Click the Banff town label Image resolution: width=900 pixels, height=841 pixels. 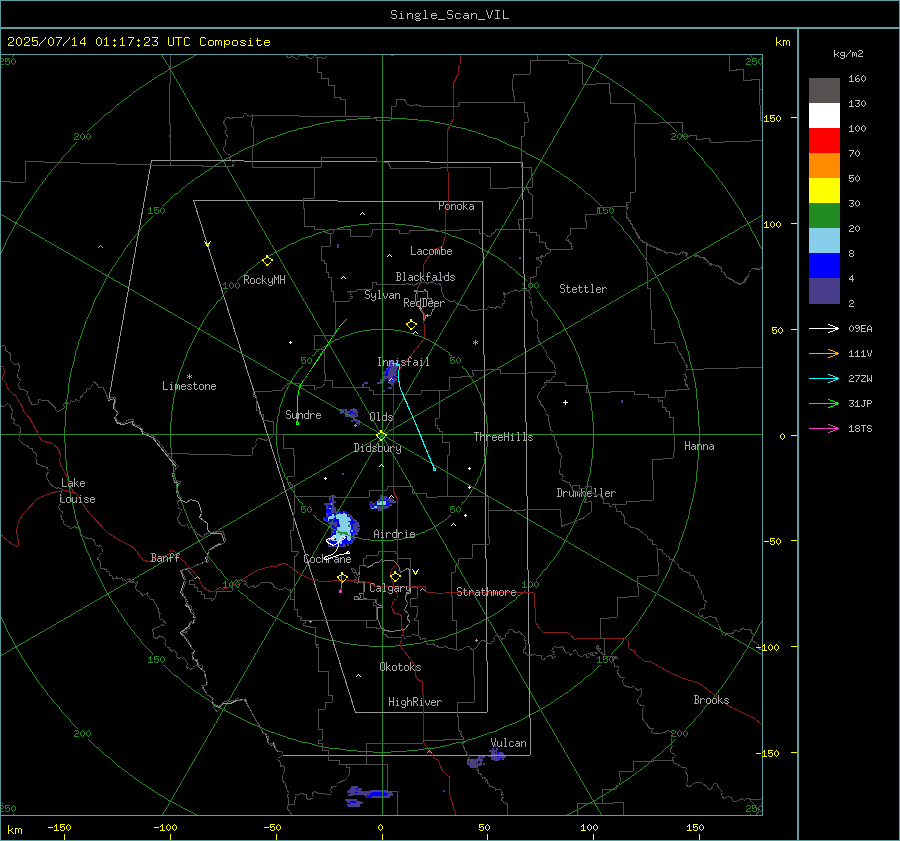[165, 557]
